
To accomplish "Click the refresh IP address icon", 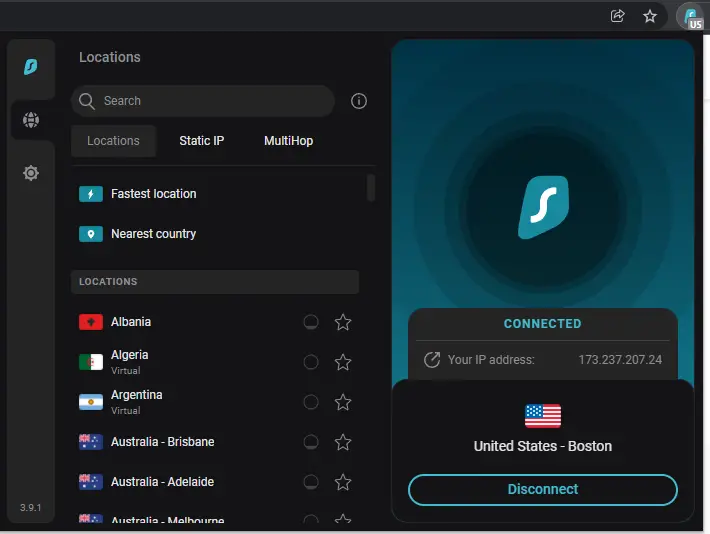I will click(432, 360).
